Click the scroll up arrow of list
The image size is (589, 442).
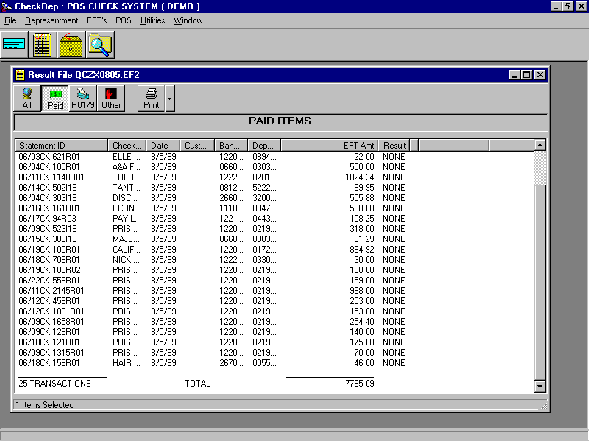click(540, 145)
